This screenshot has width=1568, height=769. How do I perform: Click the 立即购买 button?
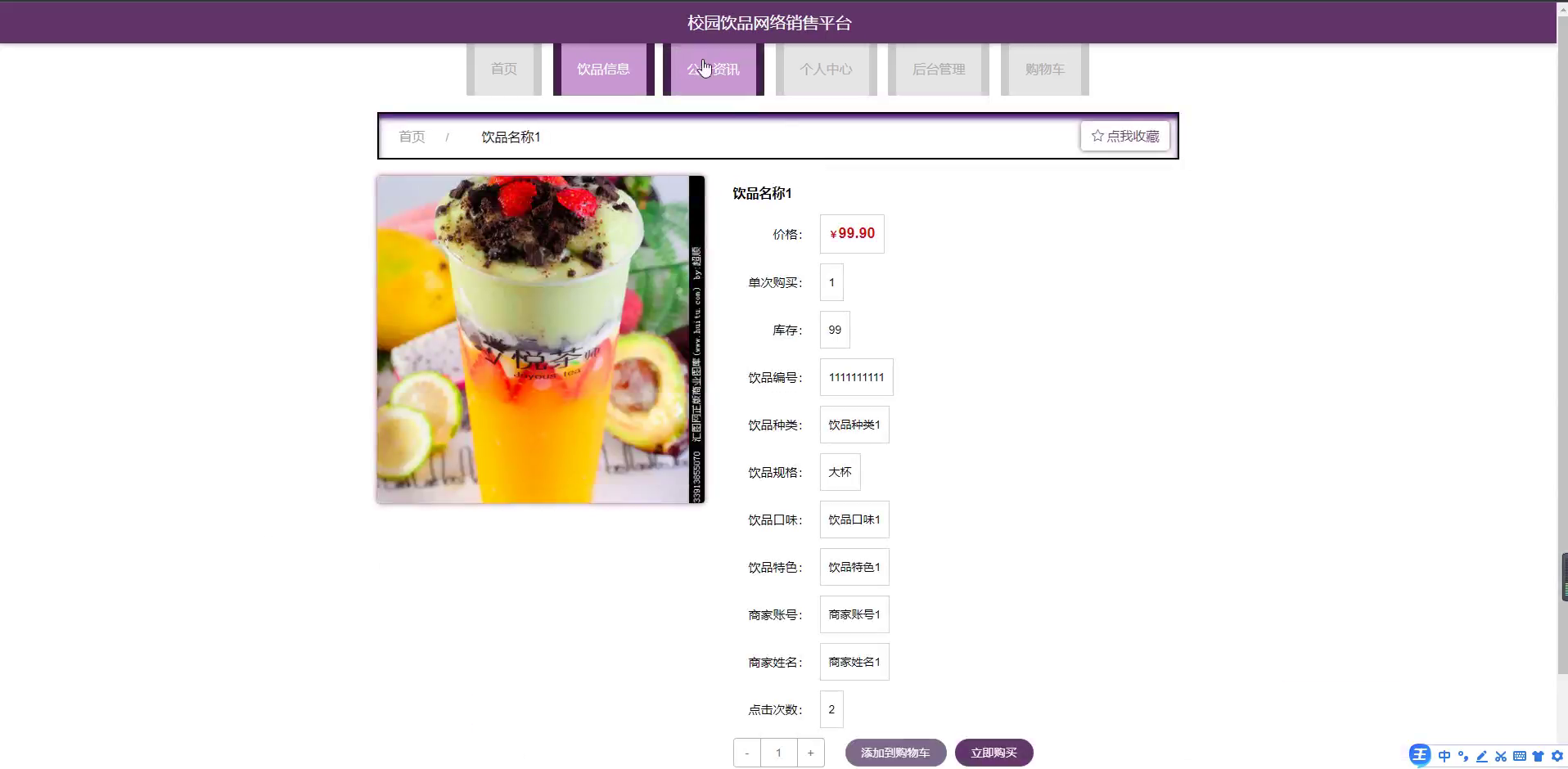tap(994, 753)
